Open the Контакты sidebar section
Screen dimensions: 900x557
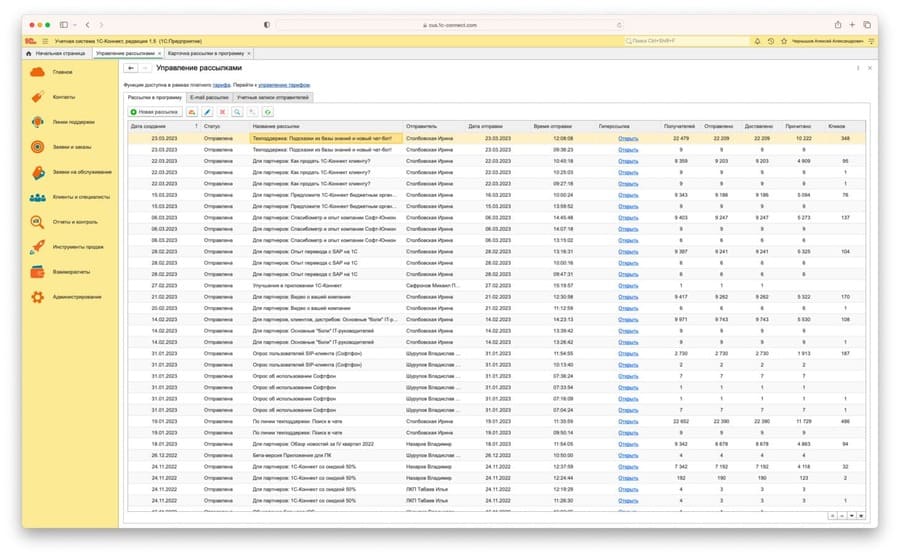click(x=53, y=97)
